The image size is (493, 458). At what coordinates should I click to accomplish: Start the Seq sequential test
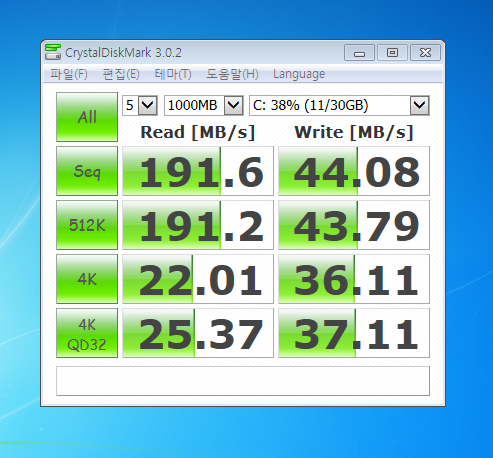87,171
